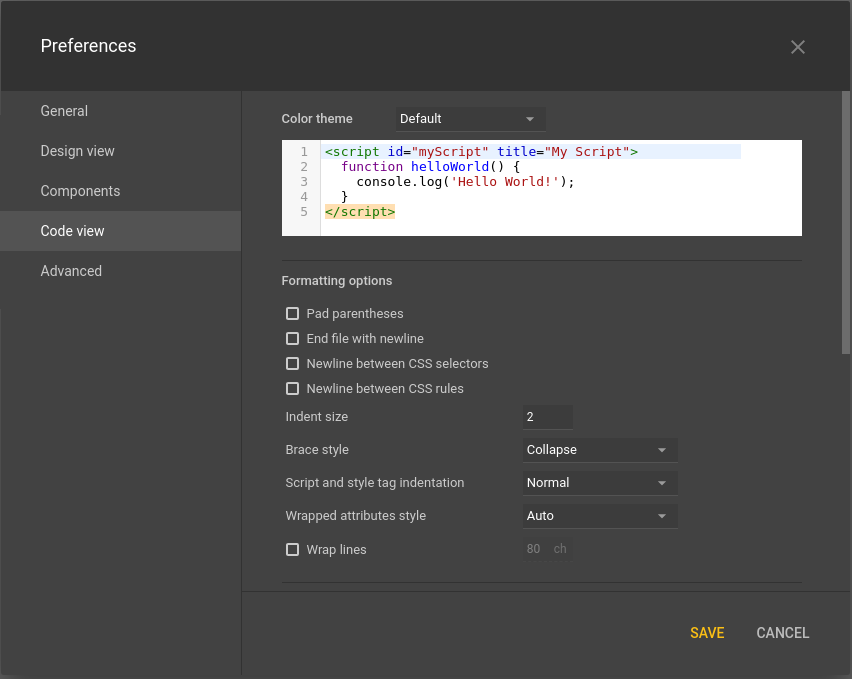The width and height of the screenshot is (852, 679).
Task: Toggle End file with newline option
Action: point(293,339)
